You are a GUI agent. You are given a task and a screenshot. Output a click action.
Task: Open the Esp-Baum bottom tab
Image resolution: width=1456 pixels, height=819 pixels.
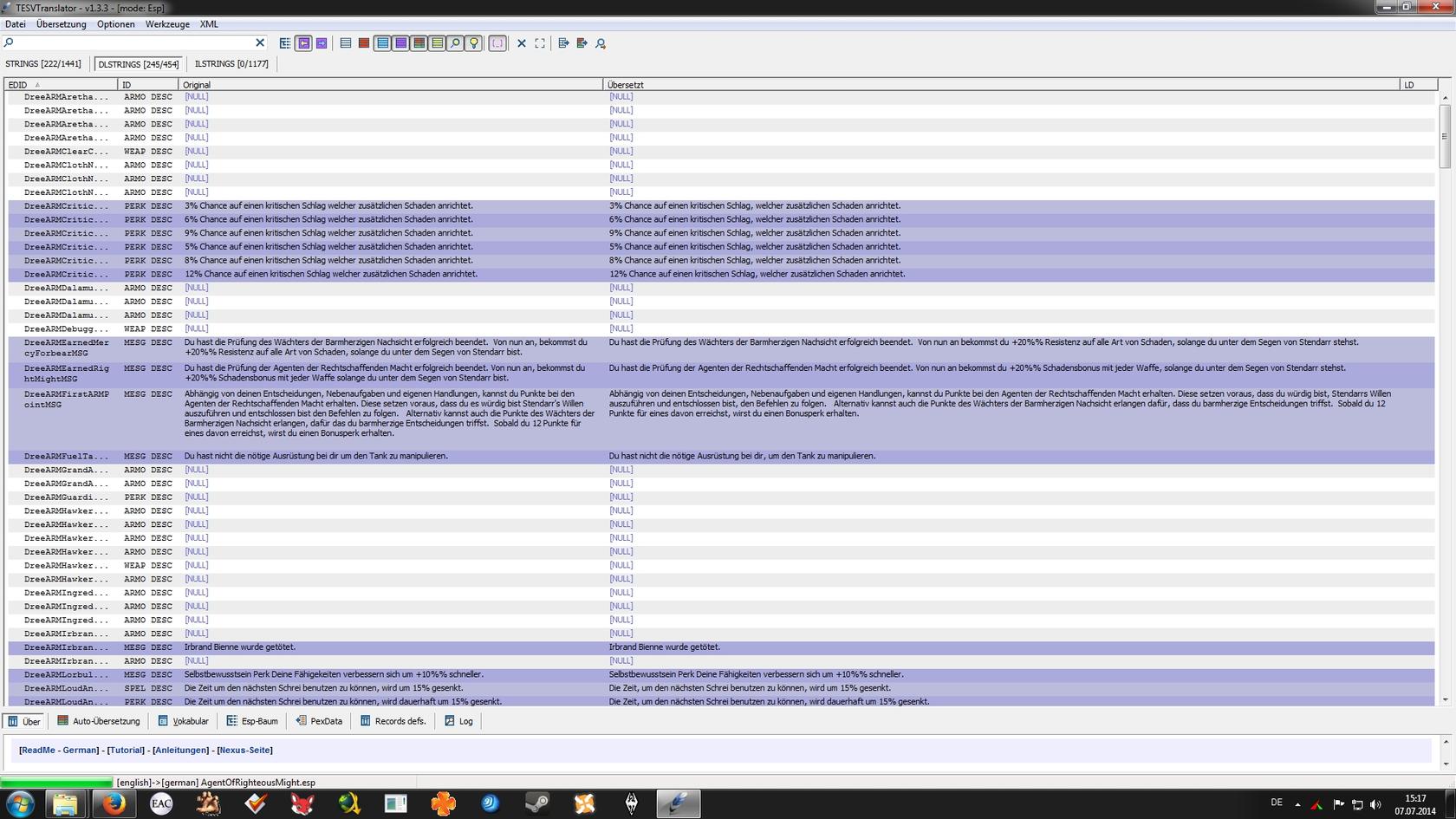252,721
